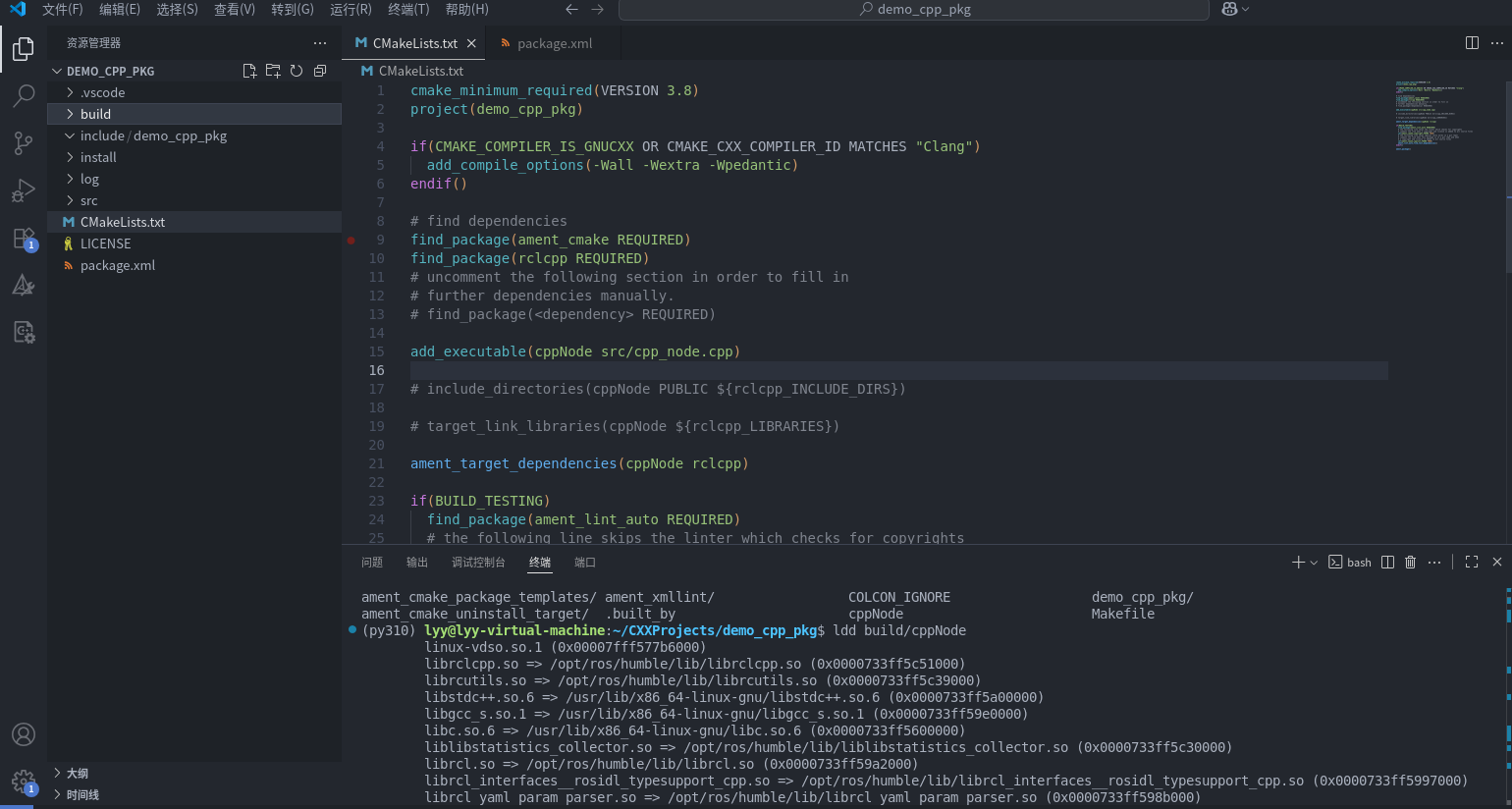
Task: Open the 文件(F) menu
Action: (x=63, y=9)
